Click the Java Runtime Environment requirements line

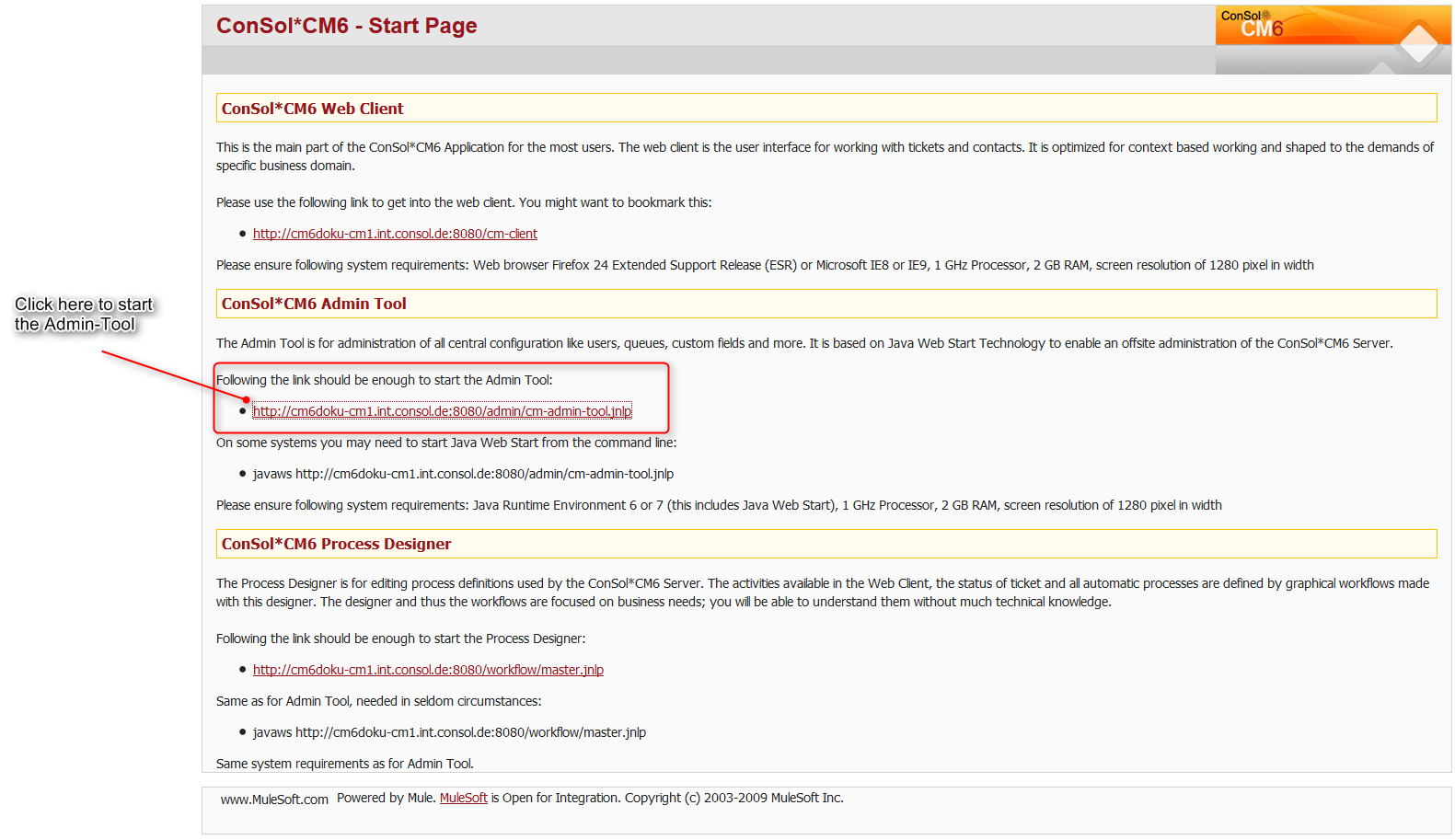tap(719, 505)
